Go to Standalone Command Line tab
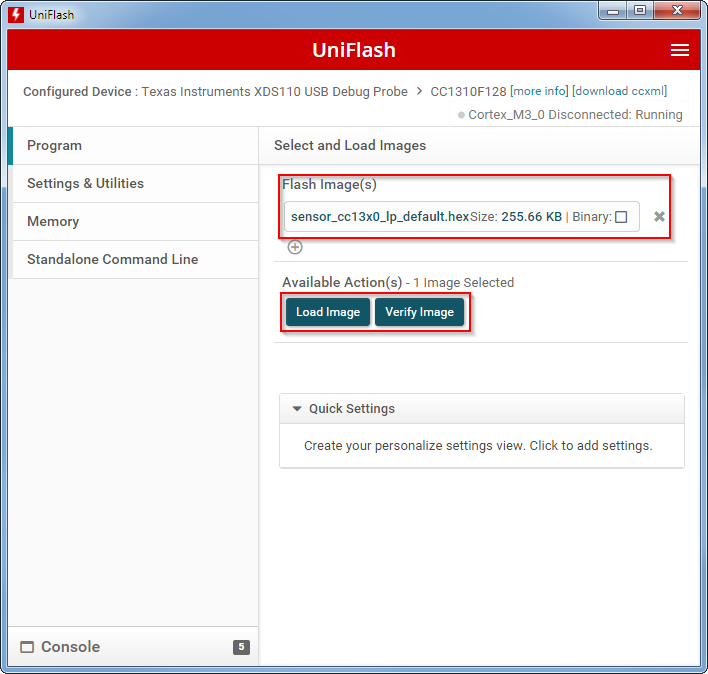The height and width of the screenshot is (674, 708). [132, 260]
